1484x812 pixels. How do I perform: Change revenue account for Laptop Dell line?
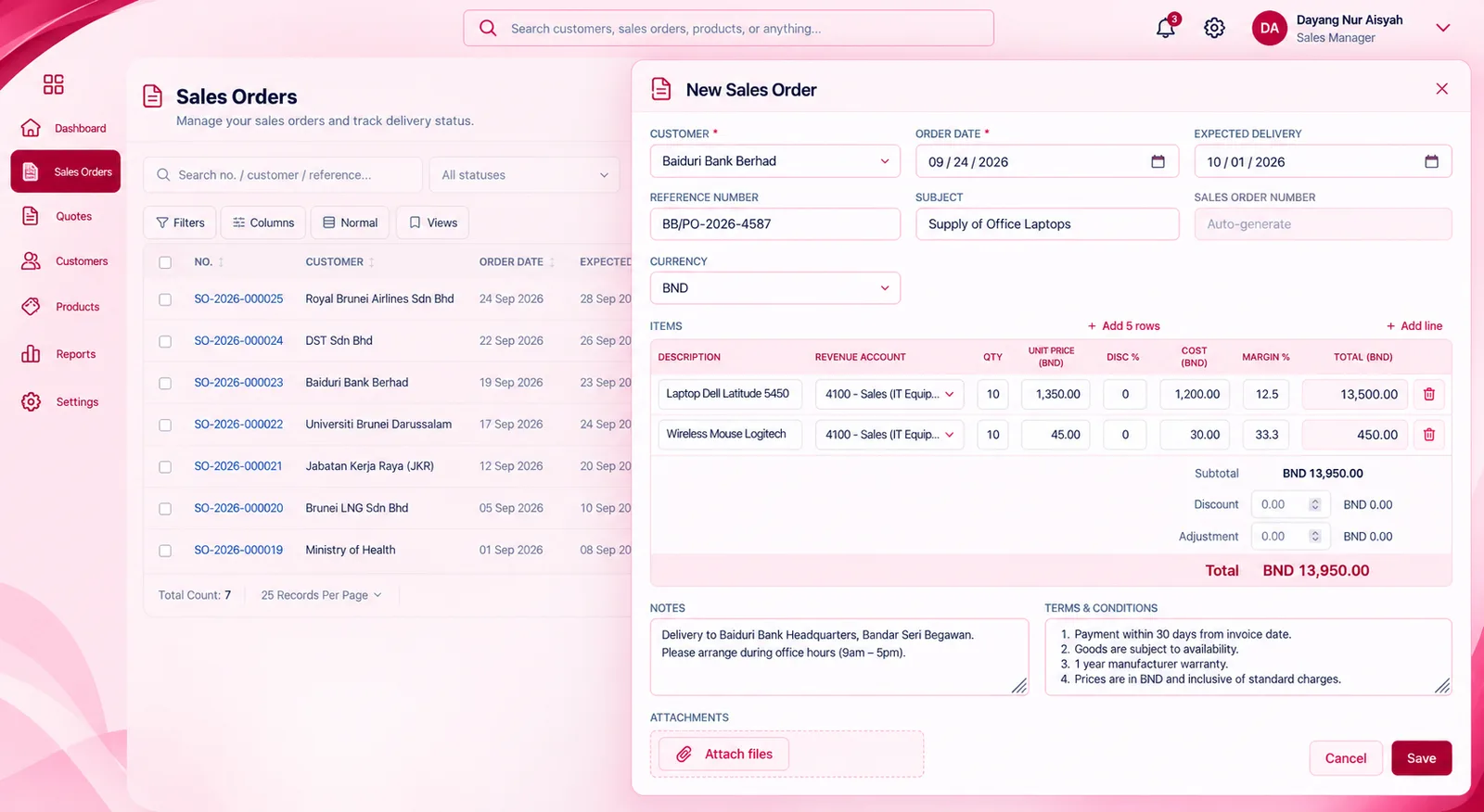pos(889,394)
